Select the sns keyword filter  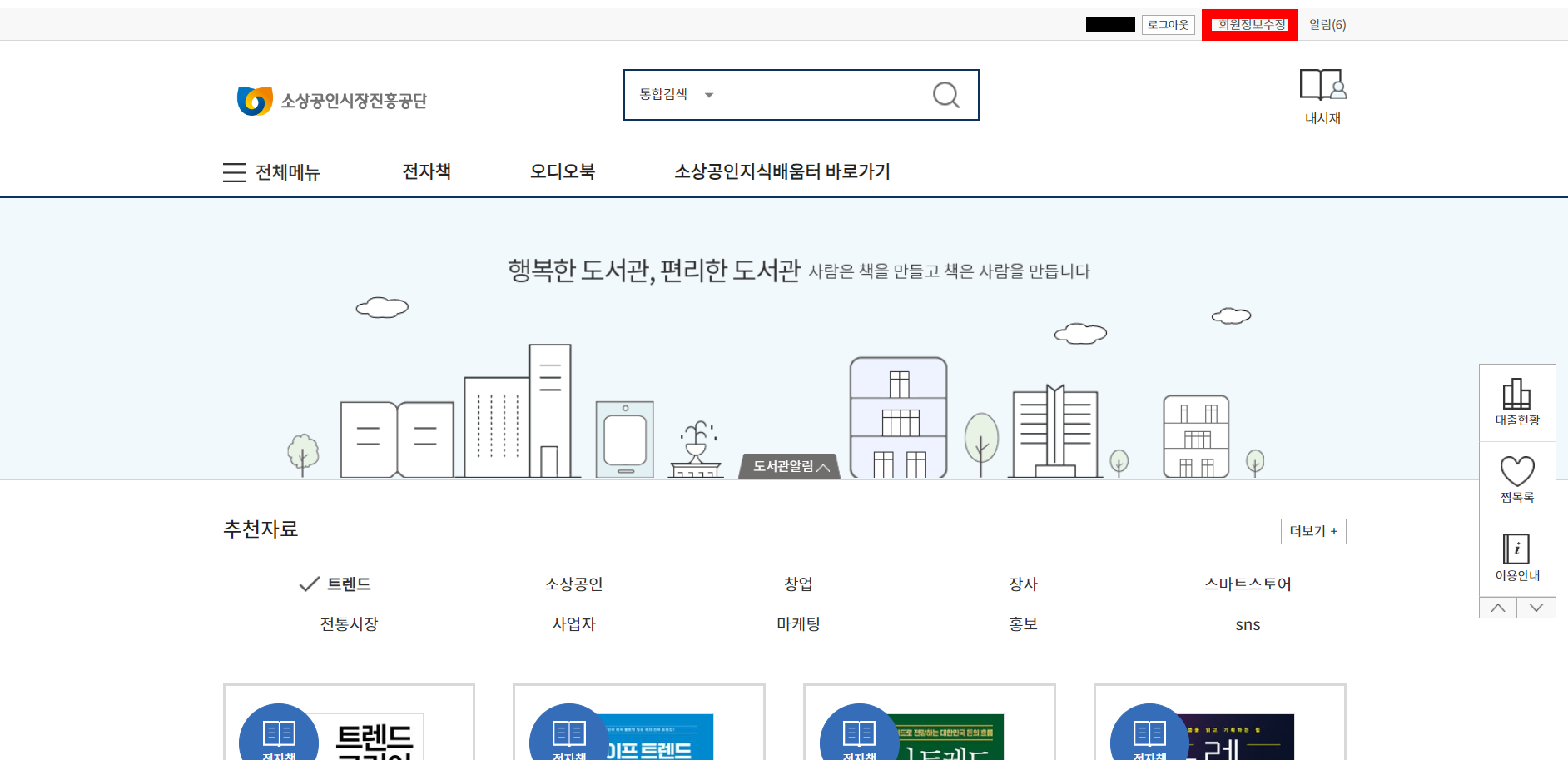(1248, 623)
